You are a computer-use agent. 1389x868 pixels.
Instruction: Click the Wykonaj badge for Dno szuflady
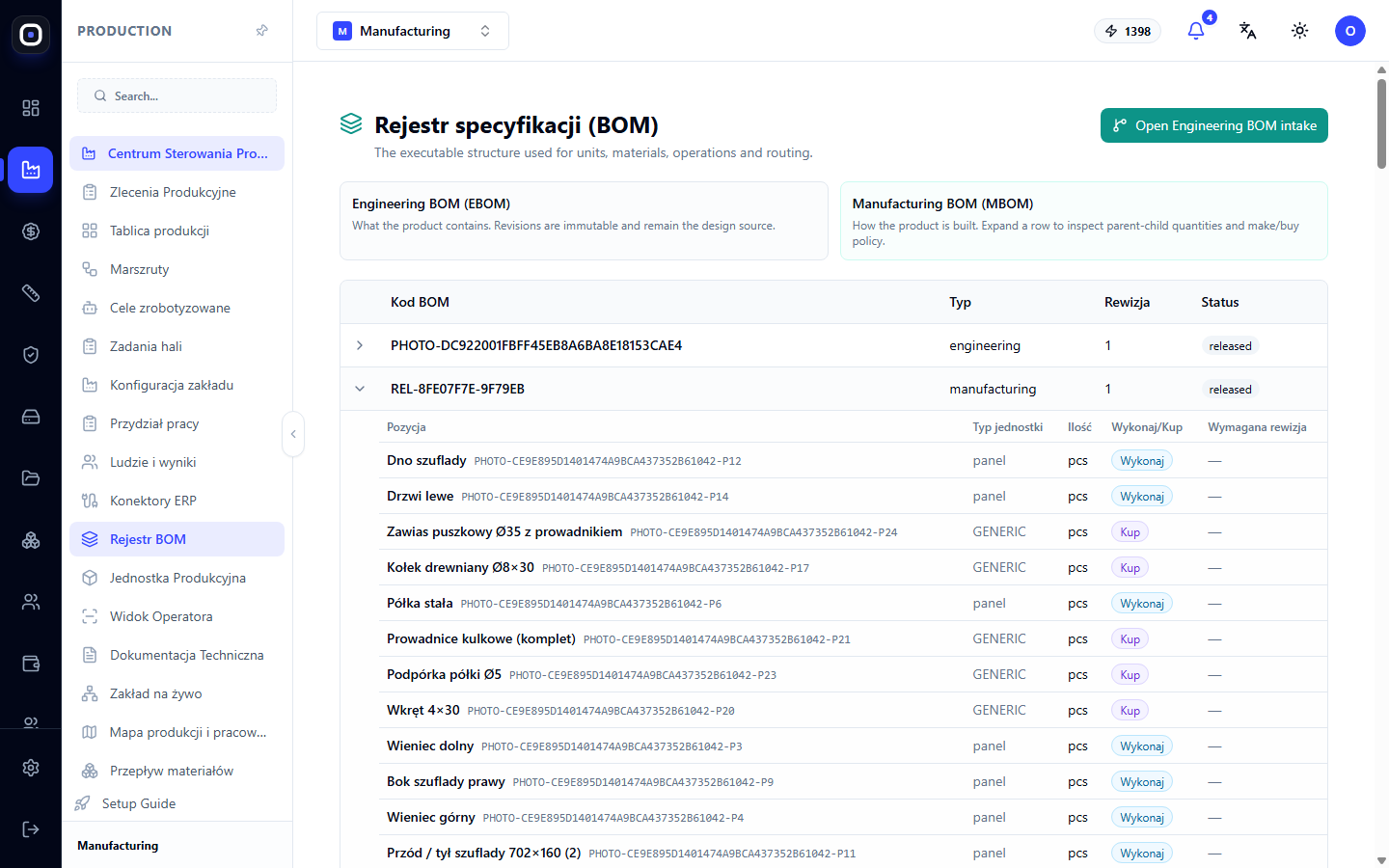(x=1142, y=461)
